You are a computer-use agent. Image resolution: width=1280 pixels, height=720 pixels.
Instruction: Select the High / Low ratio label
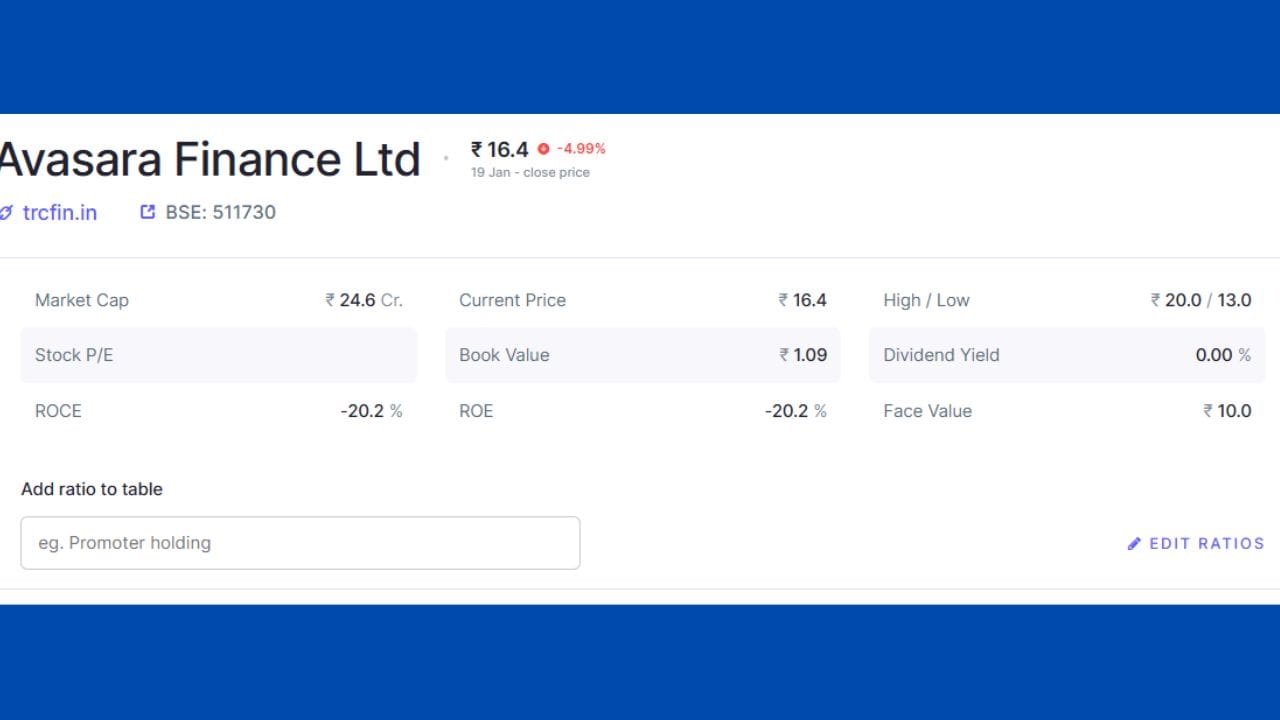pyautogui.click(x=926, y=300)
